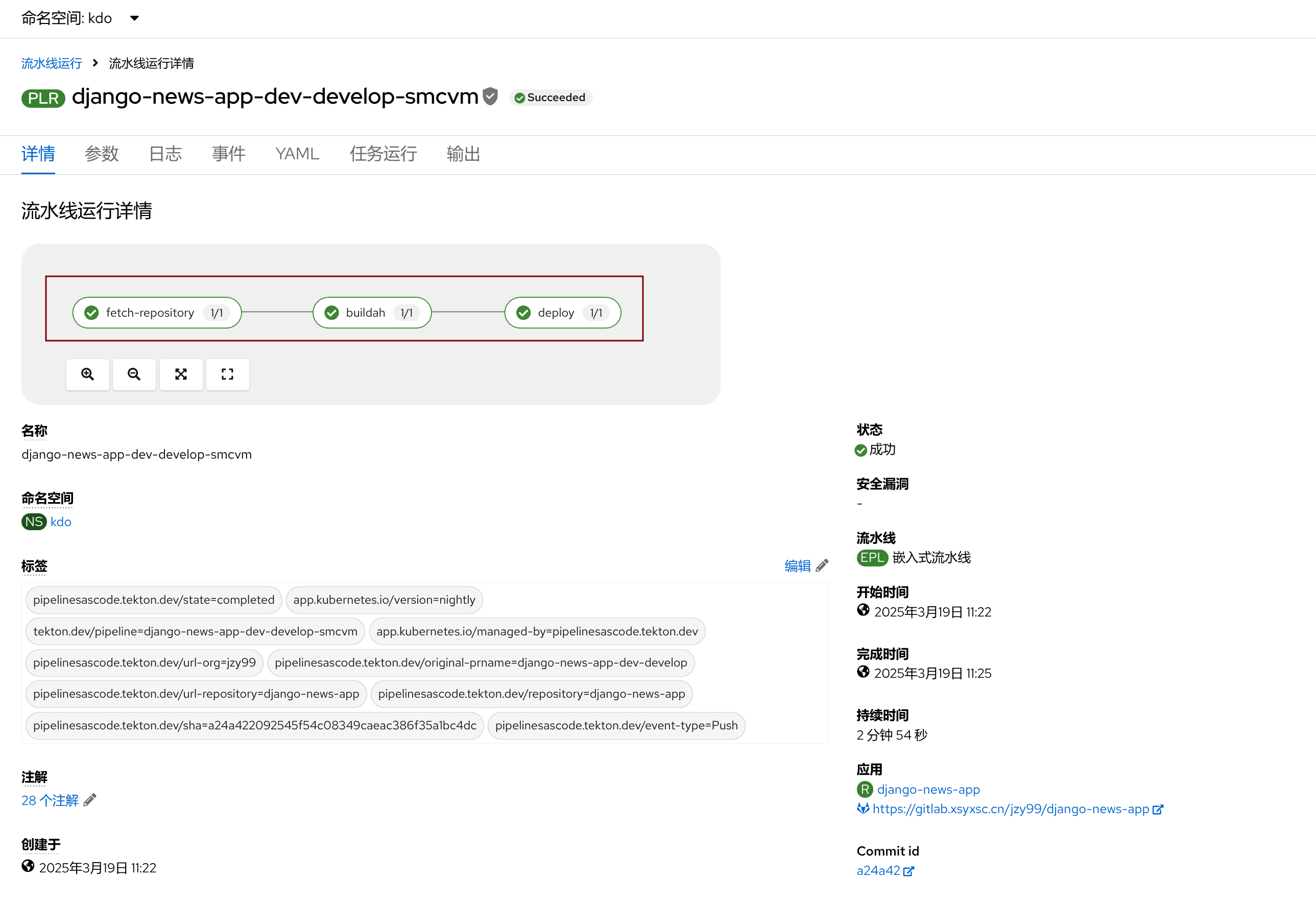Click the external link icon after a24a42

pos(908,871)
